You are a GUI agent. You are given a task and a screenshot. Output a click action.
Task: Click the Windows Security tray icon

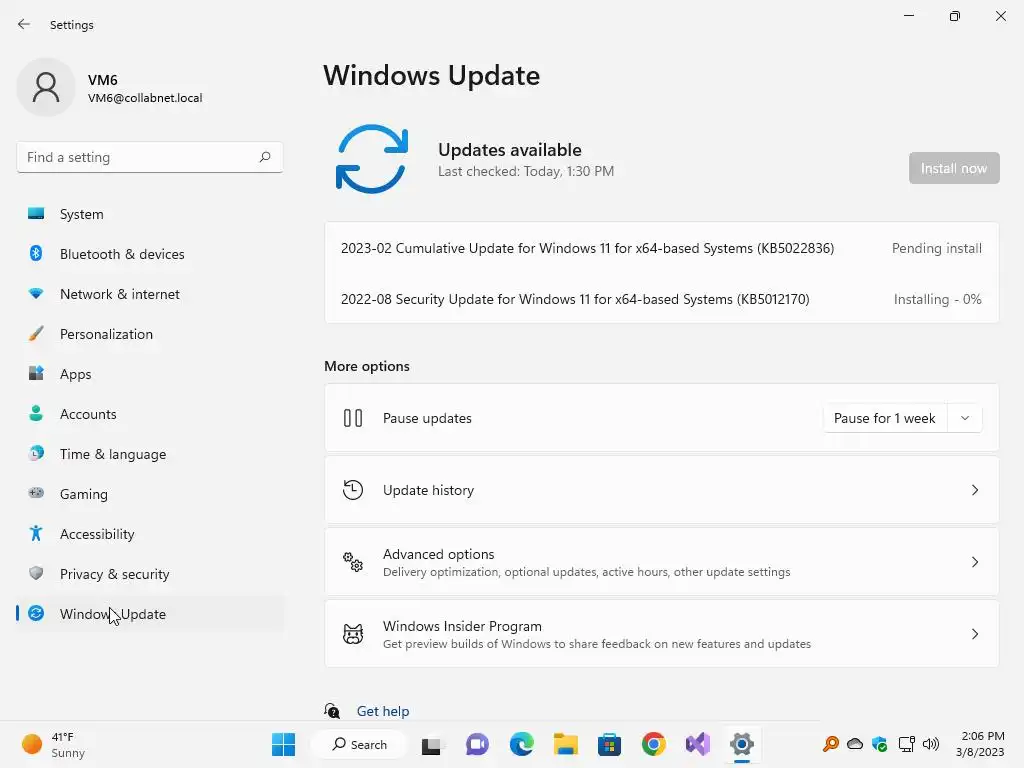click(880, 744)
